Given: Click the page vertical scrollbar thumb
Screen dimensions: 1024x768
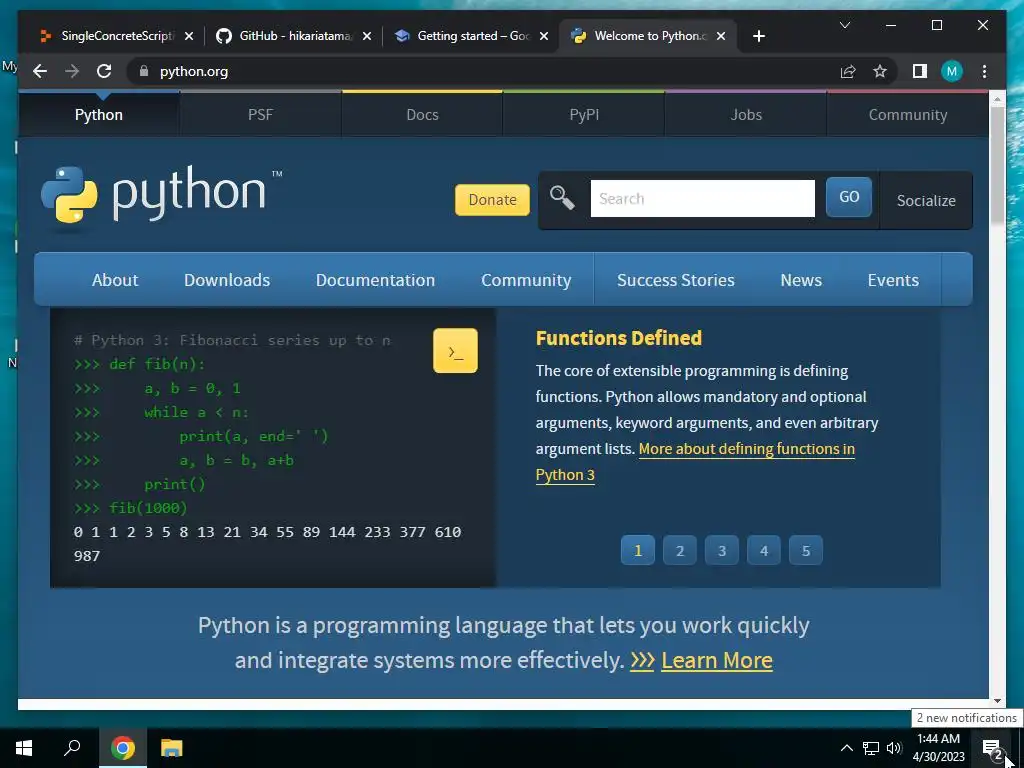Looking at the screenshot, I should (x=997, y=165).
